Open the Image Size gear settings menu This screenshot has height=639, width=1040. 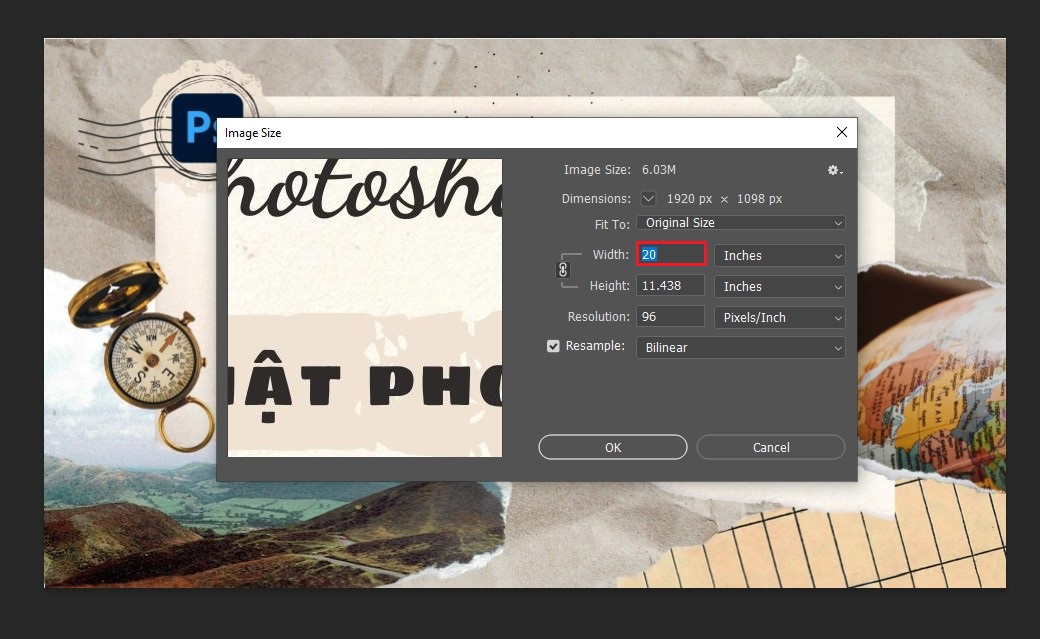click(x=834, y=171)
